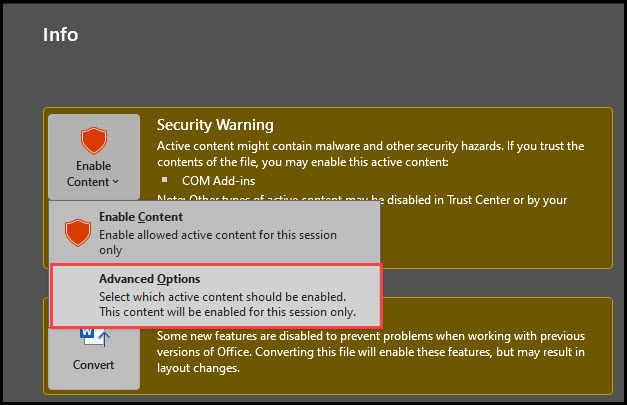Click the 'layout changes.' text line
This screenshot has width=627, height=405.
coord(198,368)
